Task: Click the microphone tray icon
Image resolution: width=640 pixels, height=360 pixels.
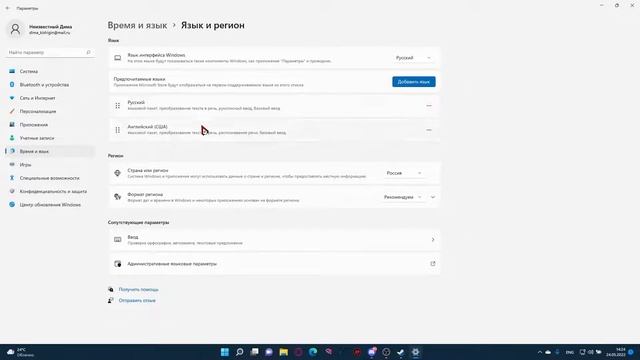Action: pyautogui.click(x=558, y=352)
